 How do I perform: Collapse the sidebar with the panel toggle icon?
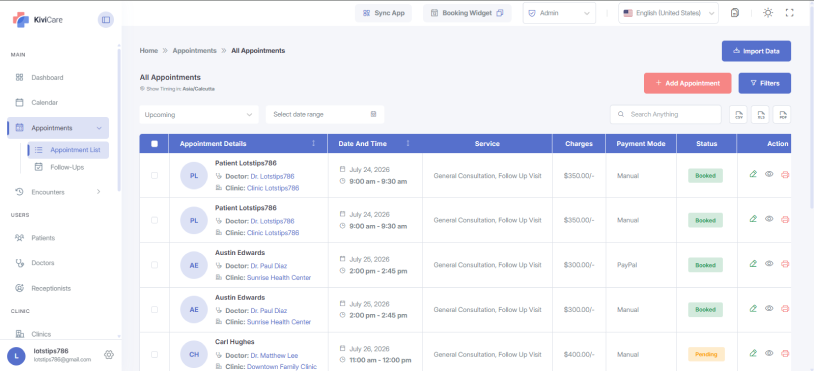pyautogui.click(x=106, y=20)
